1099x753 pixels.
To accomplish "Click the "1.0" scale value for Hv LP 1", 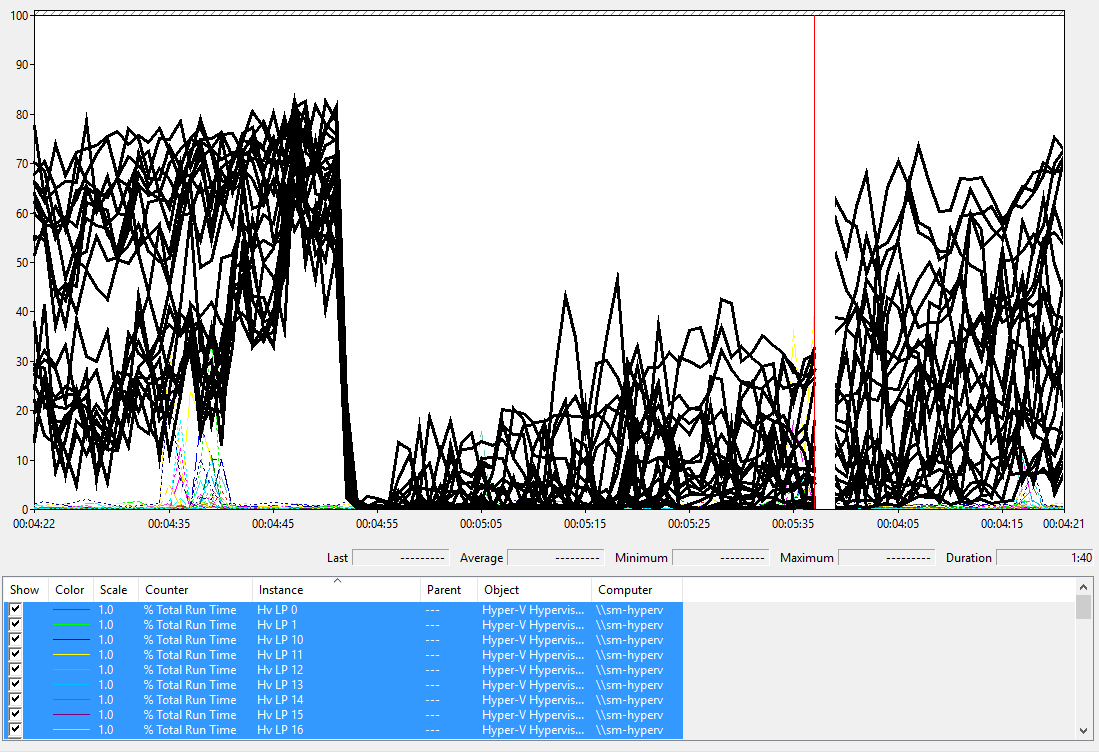I will tap(106, 625).
